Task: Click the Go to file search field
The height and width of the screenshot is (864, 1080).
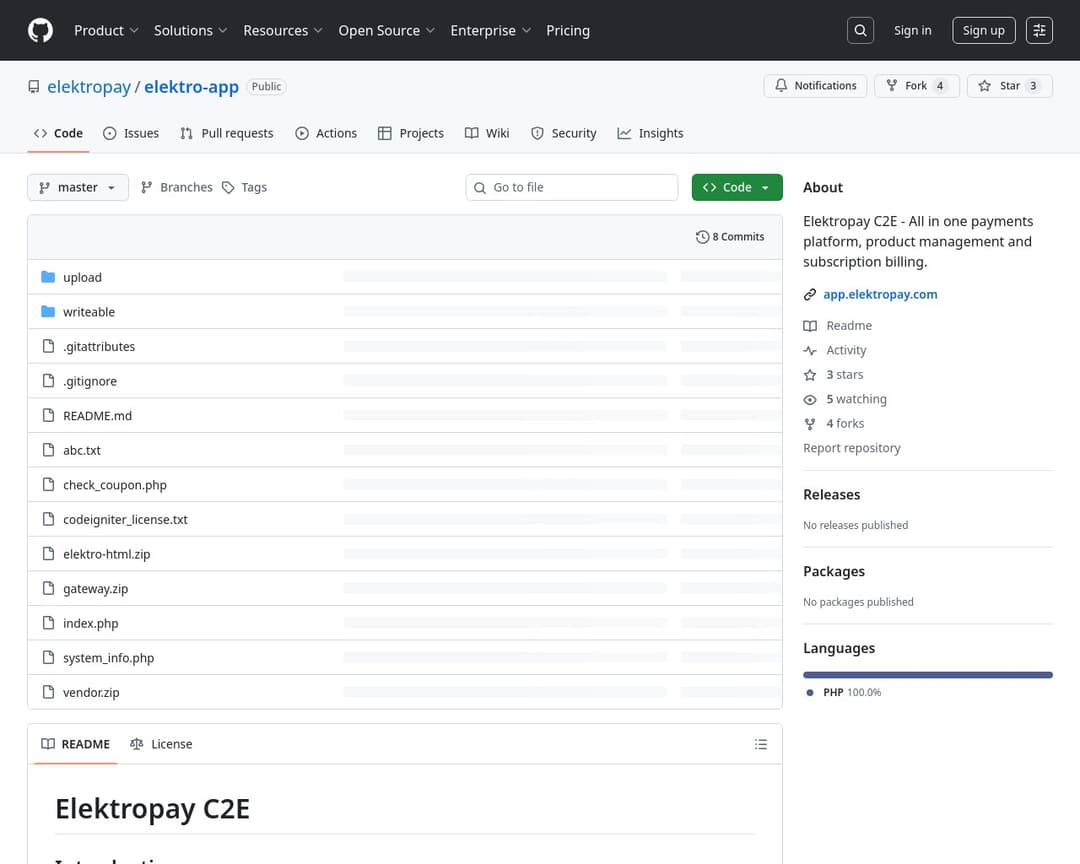Action: point(572,187)
